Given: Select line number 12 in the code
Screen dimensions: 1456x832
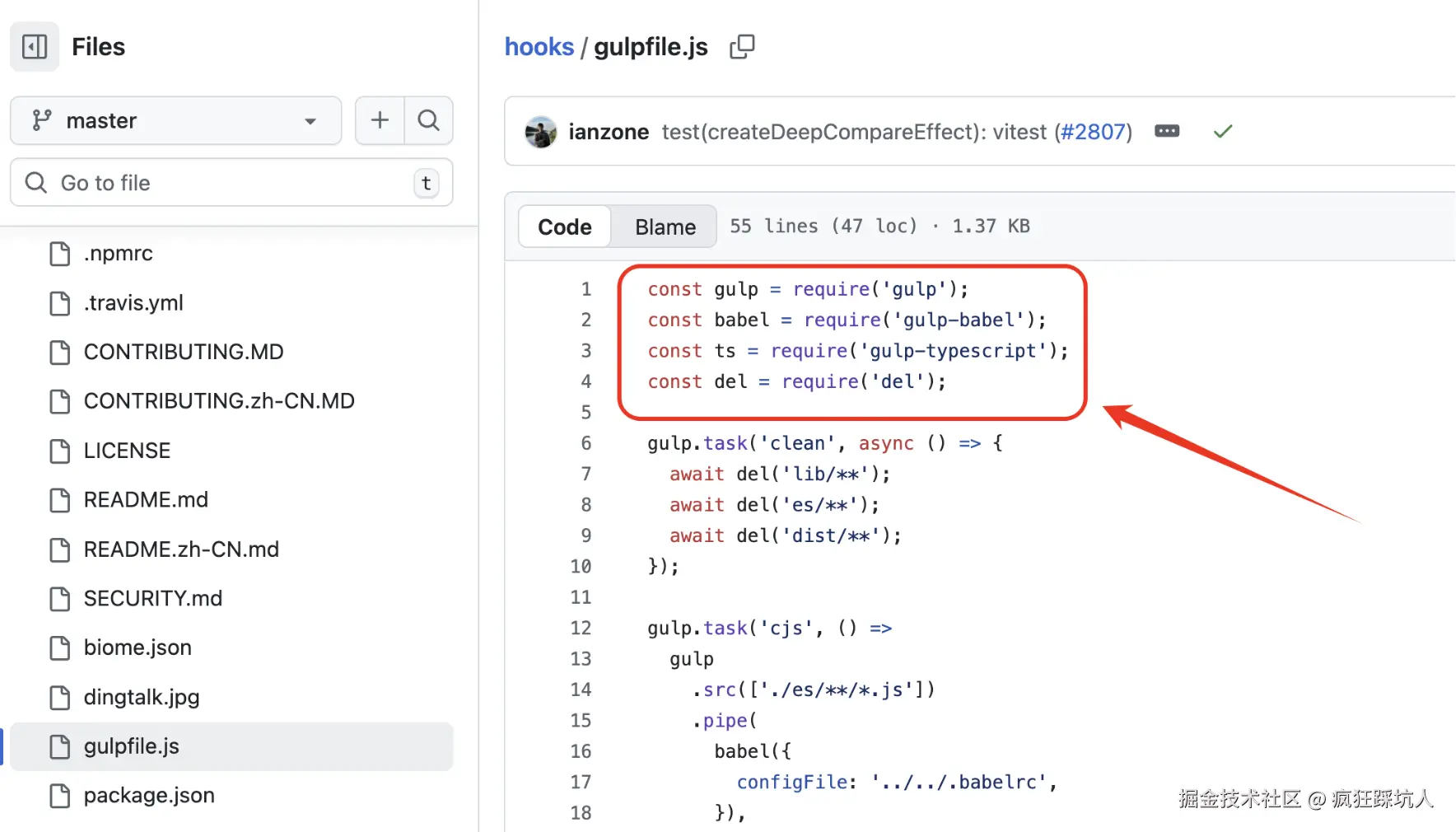Looking at the screenshot, I should coord(581,628).
